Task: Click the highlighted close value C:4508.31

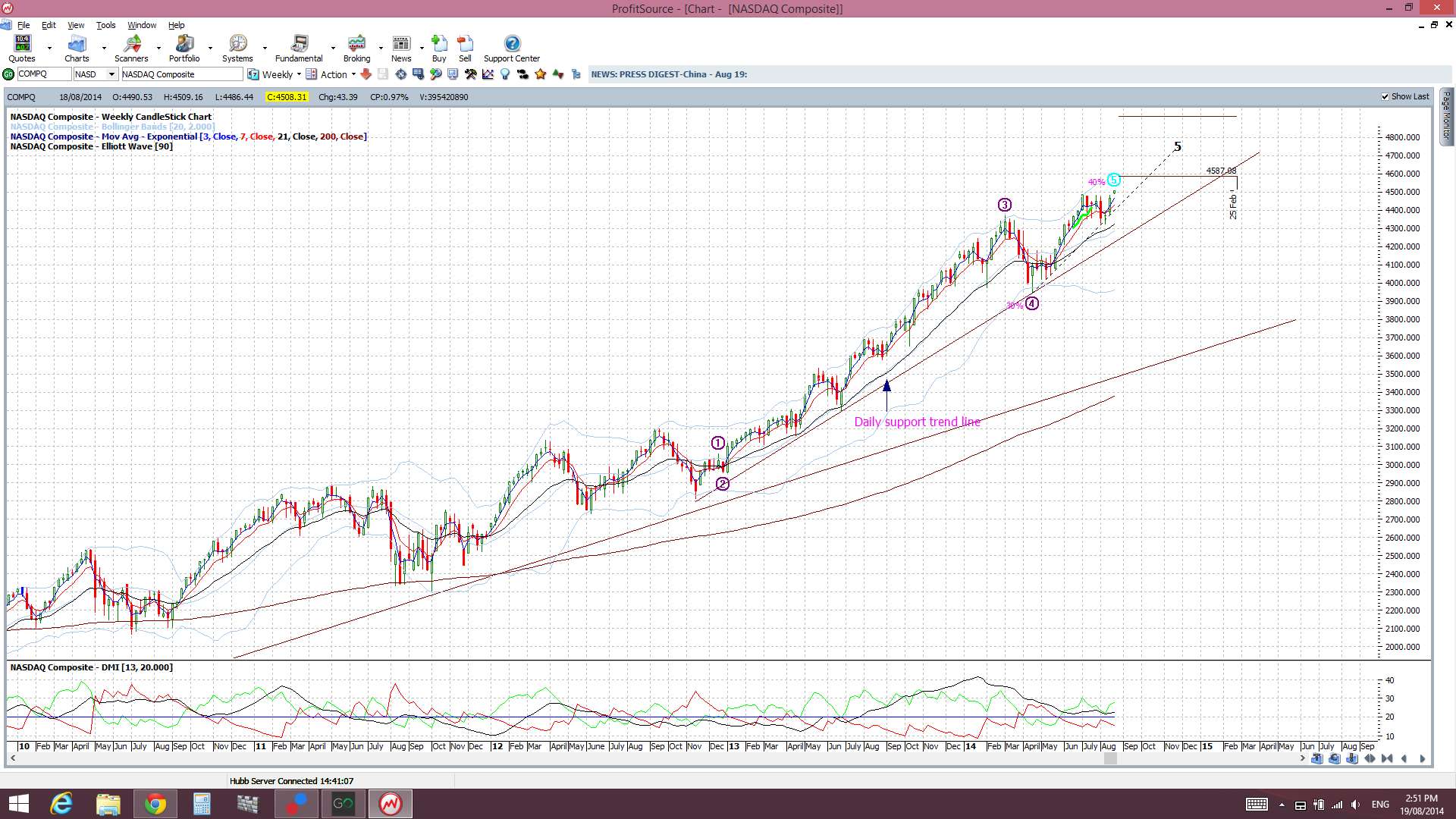Action: click(287, 97)
